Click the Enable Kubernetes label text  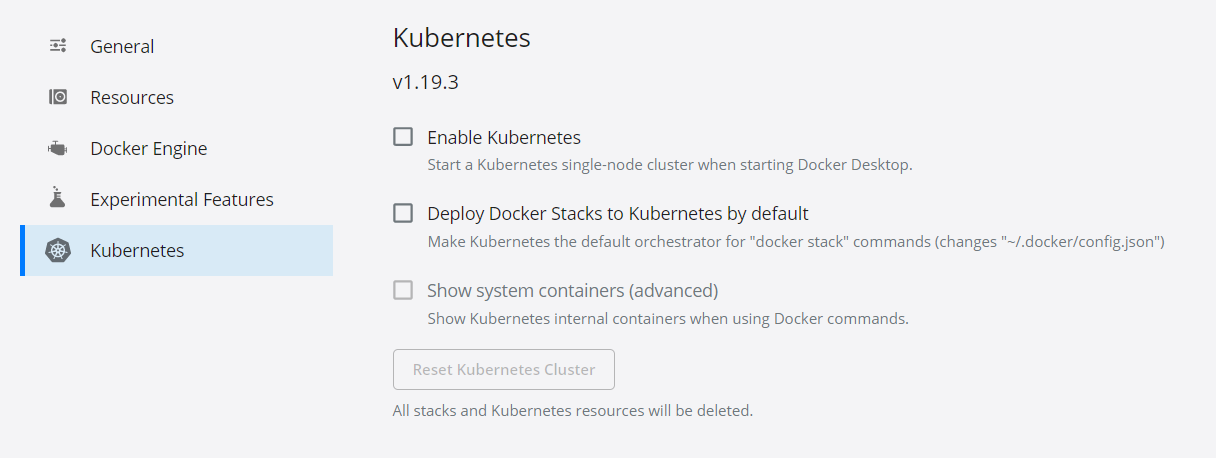pyautogui.click(x=504, y=138)
